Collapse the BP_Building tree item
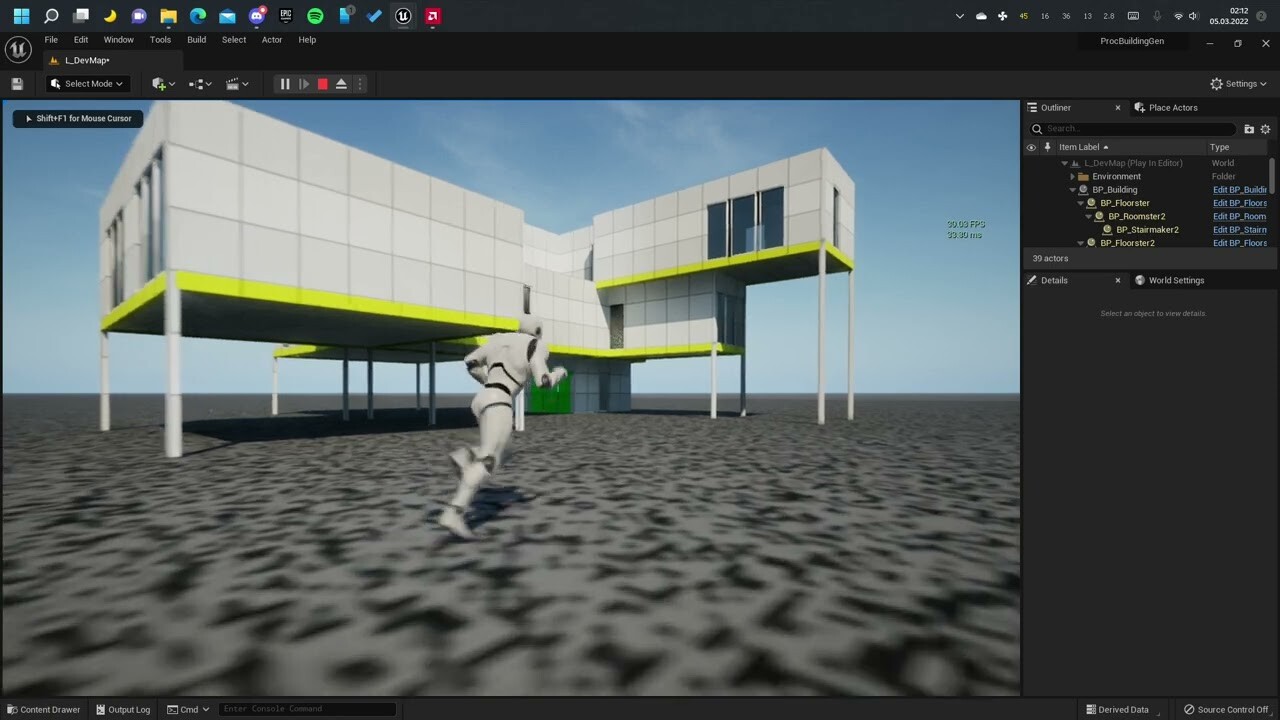The width and height of the screenshot is (1280, 720). tap(1072, 189)
